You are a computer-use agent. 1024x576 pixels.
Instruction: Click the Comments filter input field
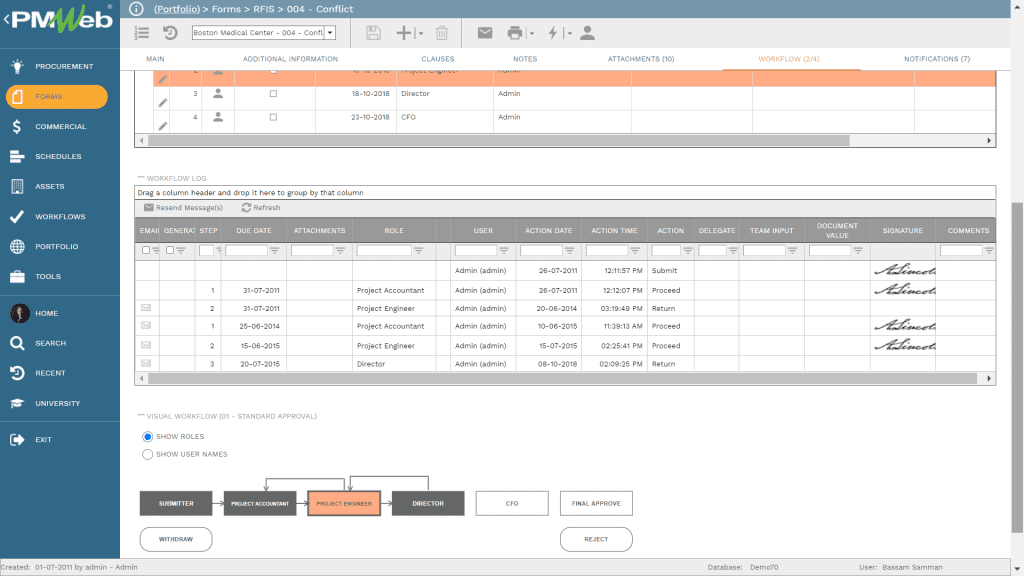pyautogui.click(x=961, y=250)
